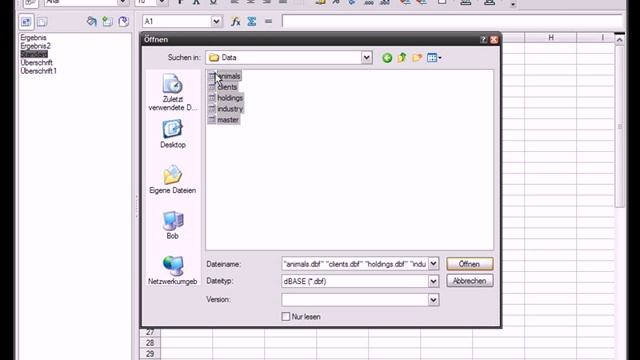
Task: Click the dialog help question-mark button
Action: (483, 40)
